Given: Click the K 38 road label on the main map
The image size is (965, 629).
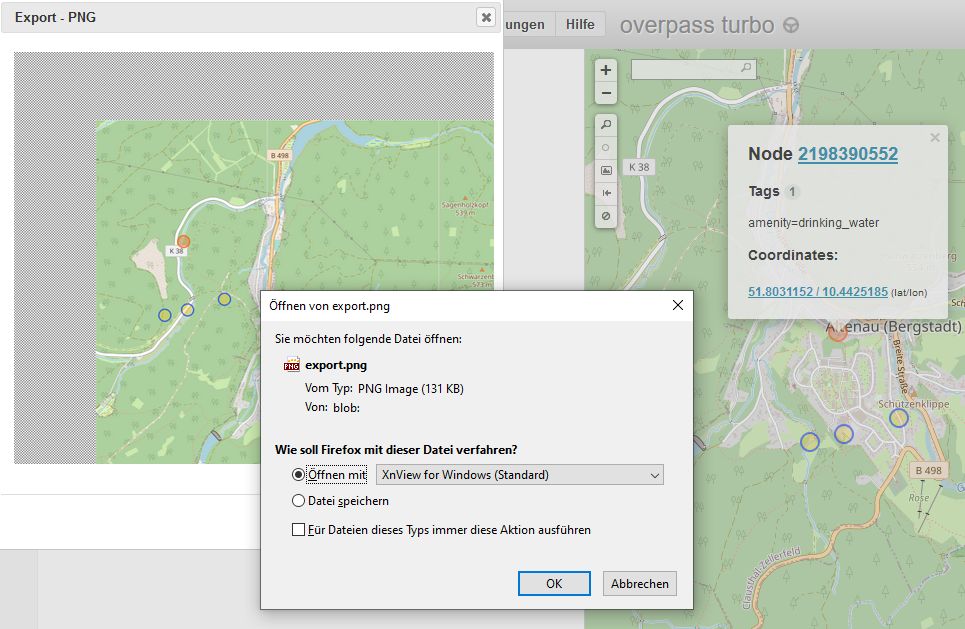Looking at the screenshot, I should pyautogui.click(x=639, y=167).
